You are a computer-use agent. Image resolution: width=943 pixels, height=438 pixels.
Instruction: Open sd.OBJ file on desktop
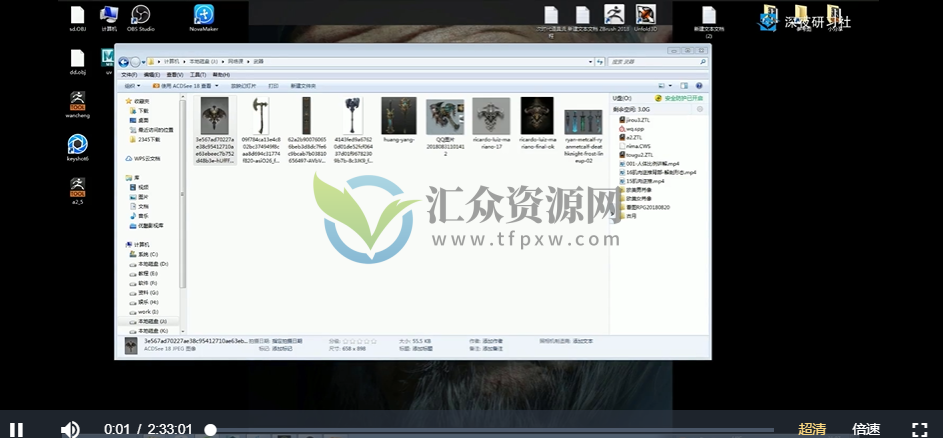[x=78, y=19]
